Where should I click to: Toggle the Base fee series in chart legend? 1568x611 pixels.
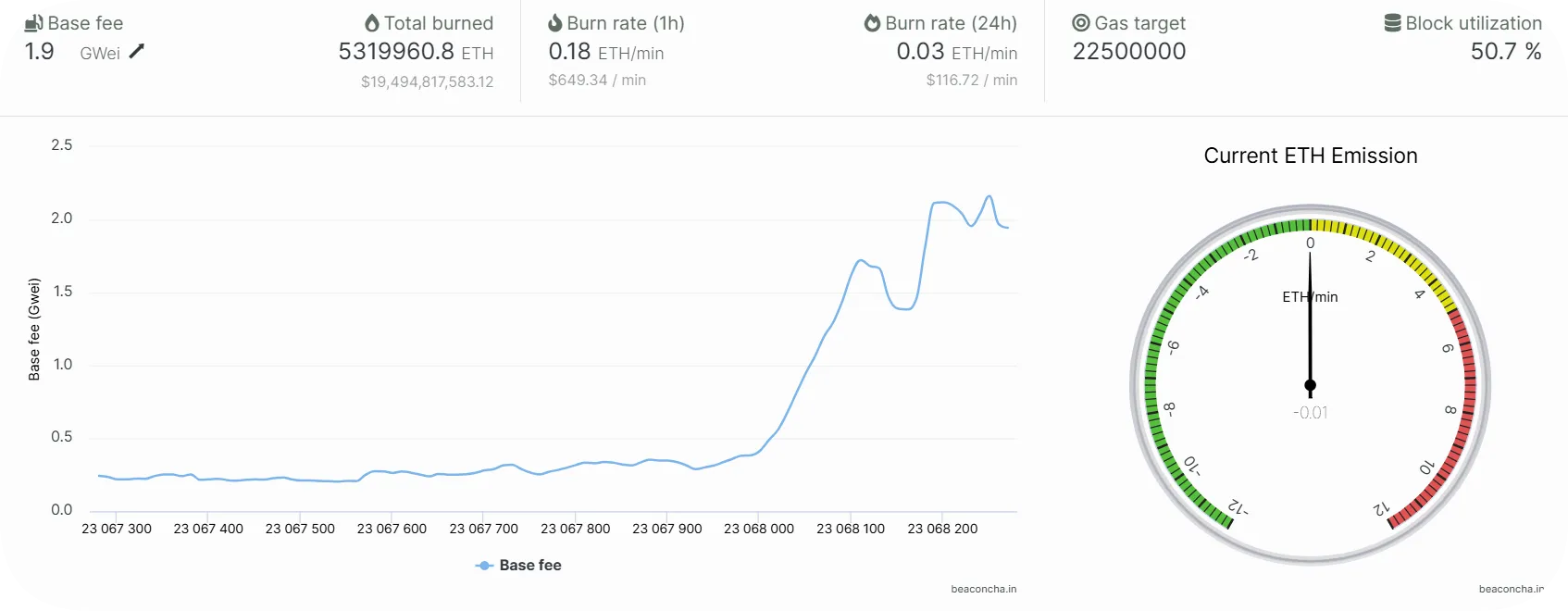pos(518,565)
